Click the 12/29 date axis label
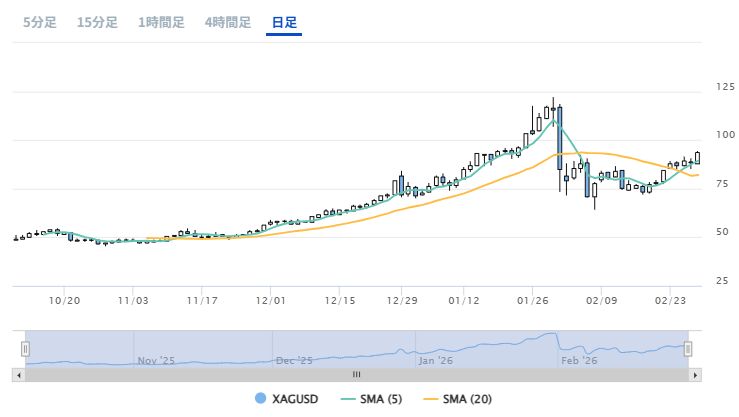The image size is (739, 417). coord(402,301)
